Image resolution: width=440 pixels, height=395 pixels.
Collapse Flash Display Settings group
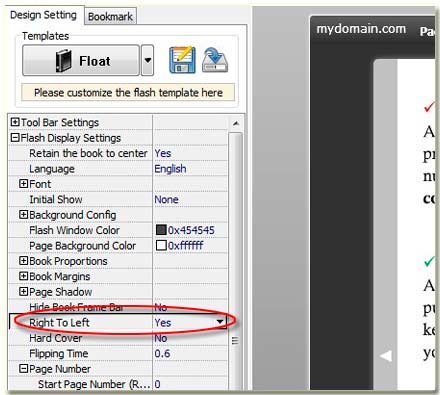click(x=15, y=137)
